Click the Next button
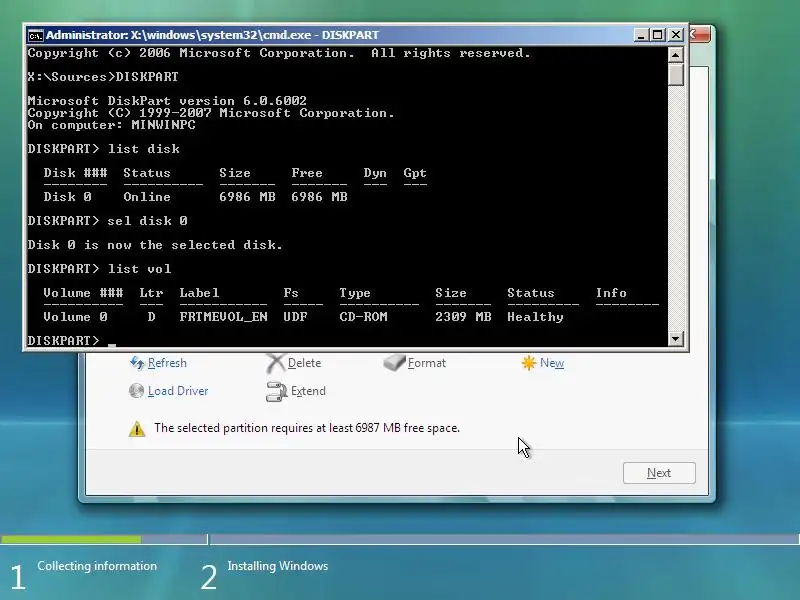800x600 pixels. coord(659,473)
